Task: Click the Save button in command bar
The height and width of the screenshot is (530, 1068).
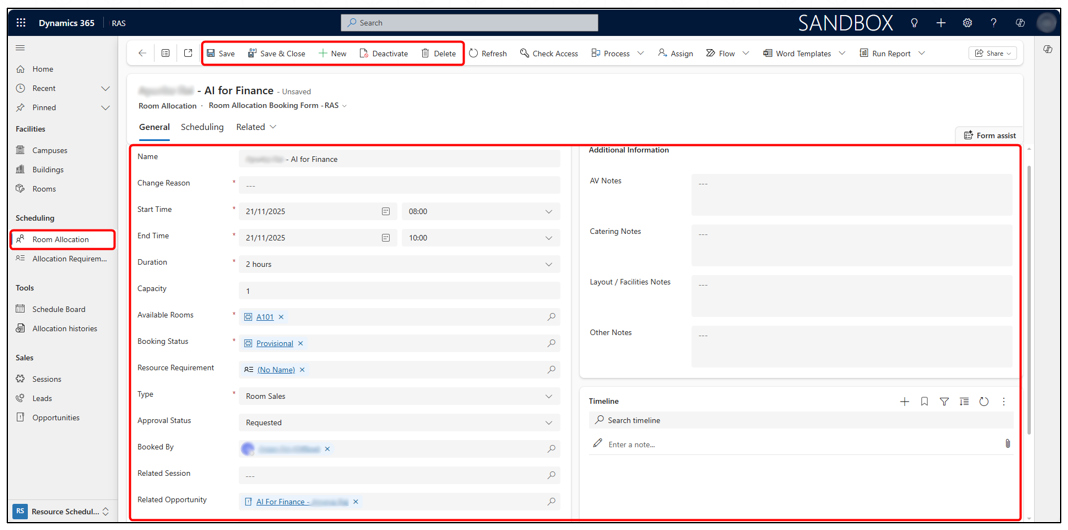Action: [x=221, y=54]
